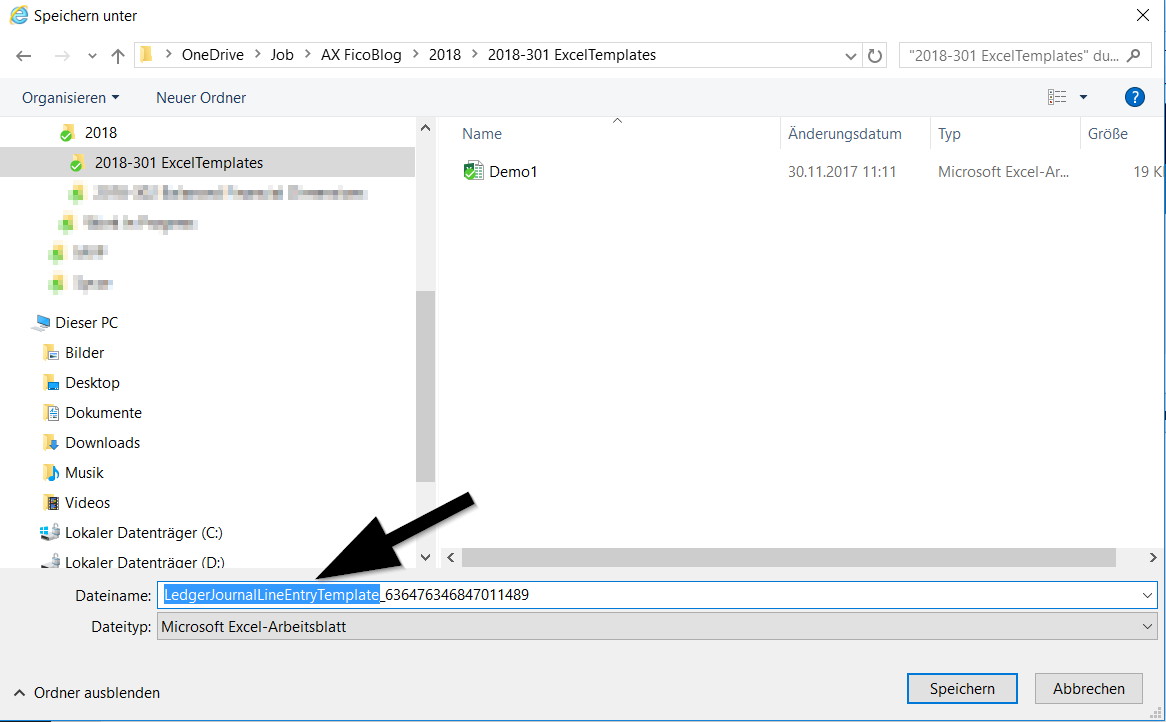Click the blue help question mark icon
Image resolution: width=1166 pixels, height=722 pixels.
(1134, 97)
